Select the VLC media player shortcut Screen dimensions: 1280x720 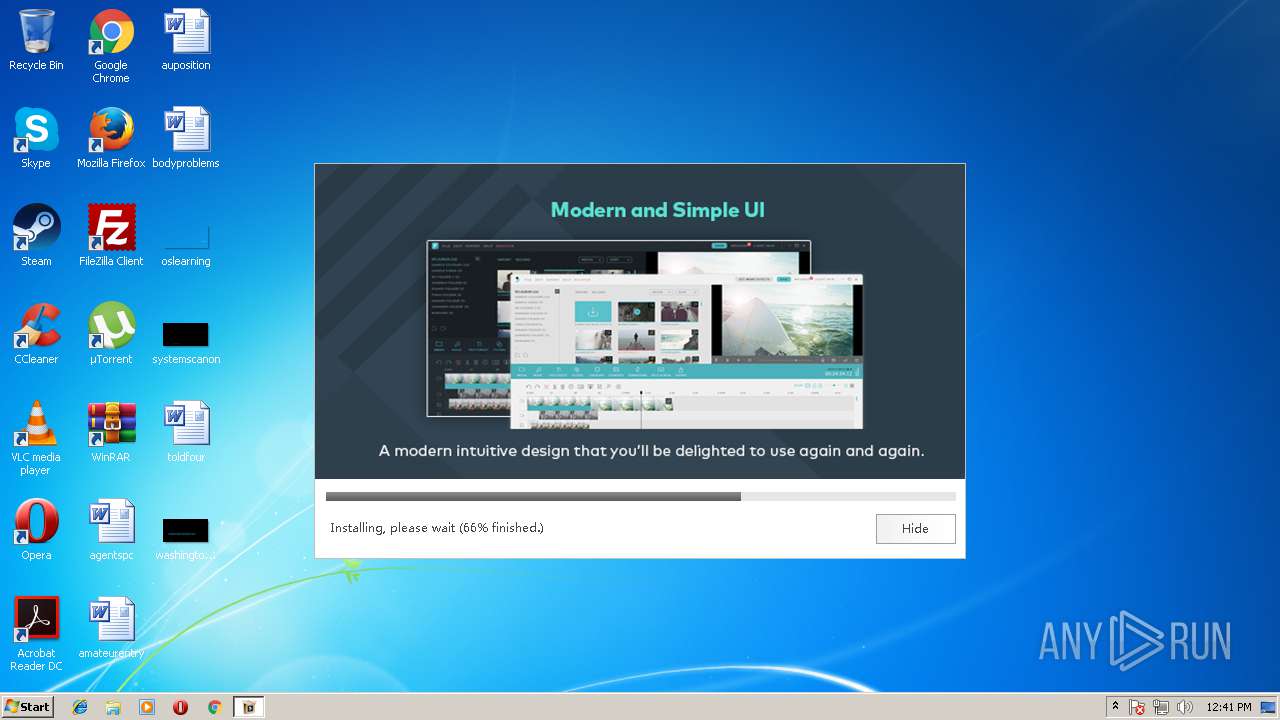point(36,438)
